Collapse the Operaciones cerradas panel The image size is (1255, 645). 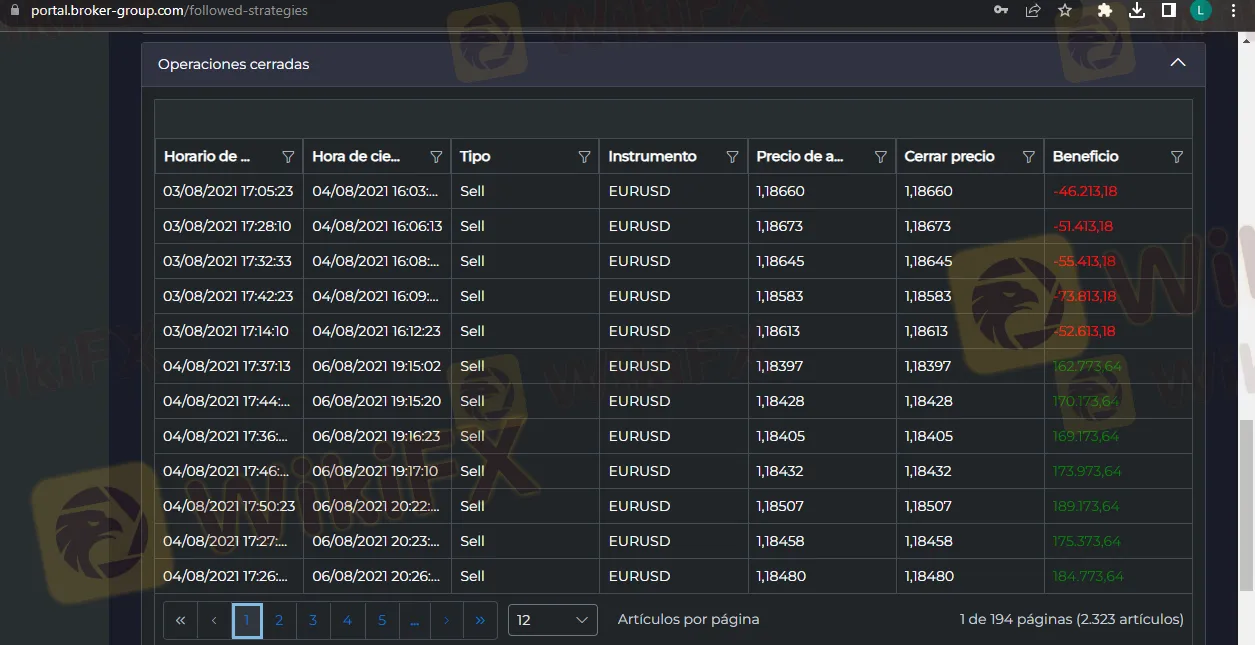tap(1178, 63)
